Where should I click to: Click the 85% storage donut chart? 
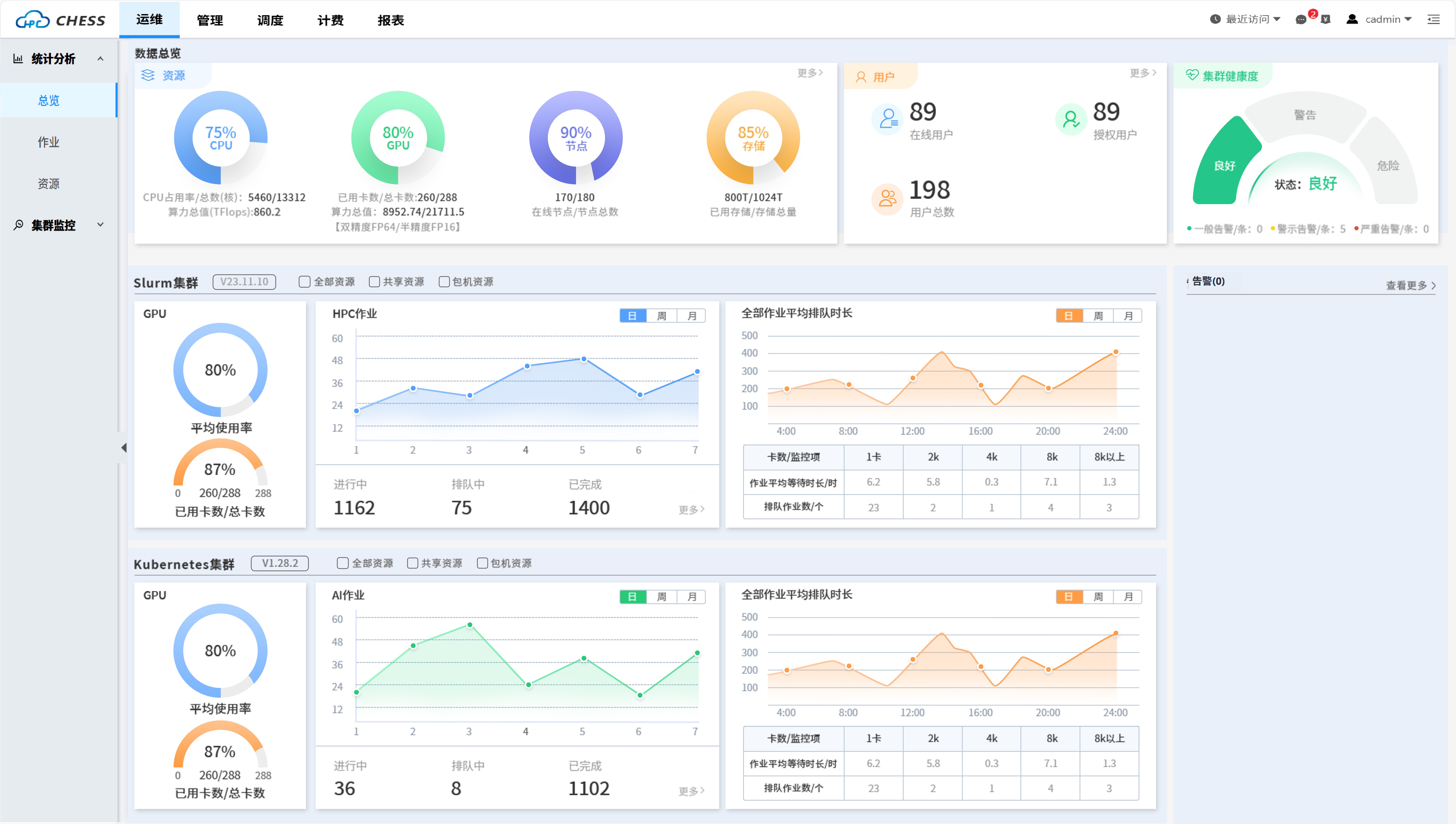click(x=753, y=138)
